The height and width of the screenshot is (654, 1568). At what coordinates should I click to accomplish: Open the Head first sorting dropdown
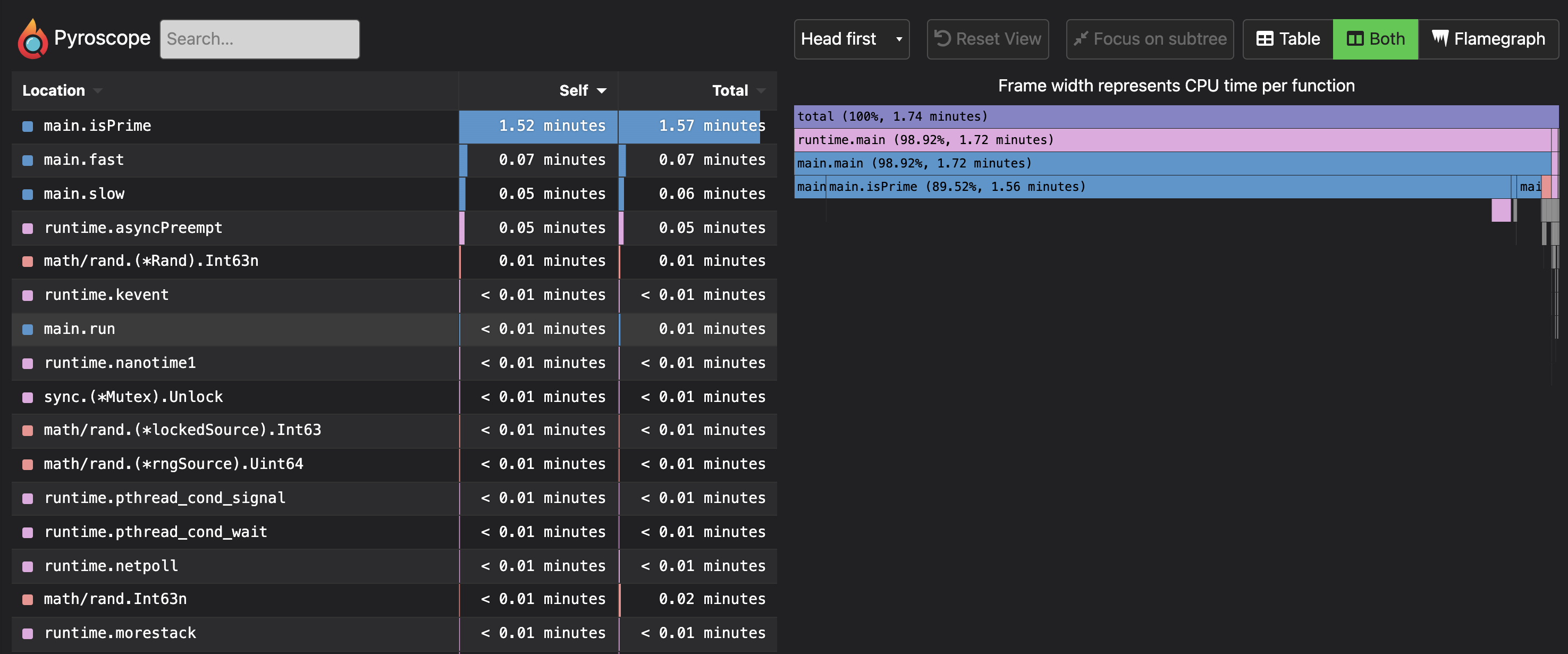851,38
